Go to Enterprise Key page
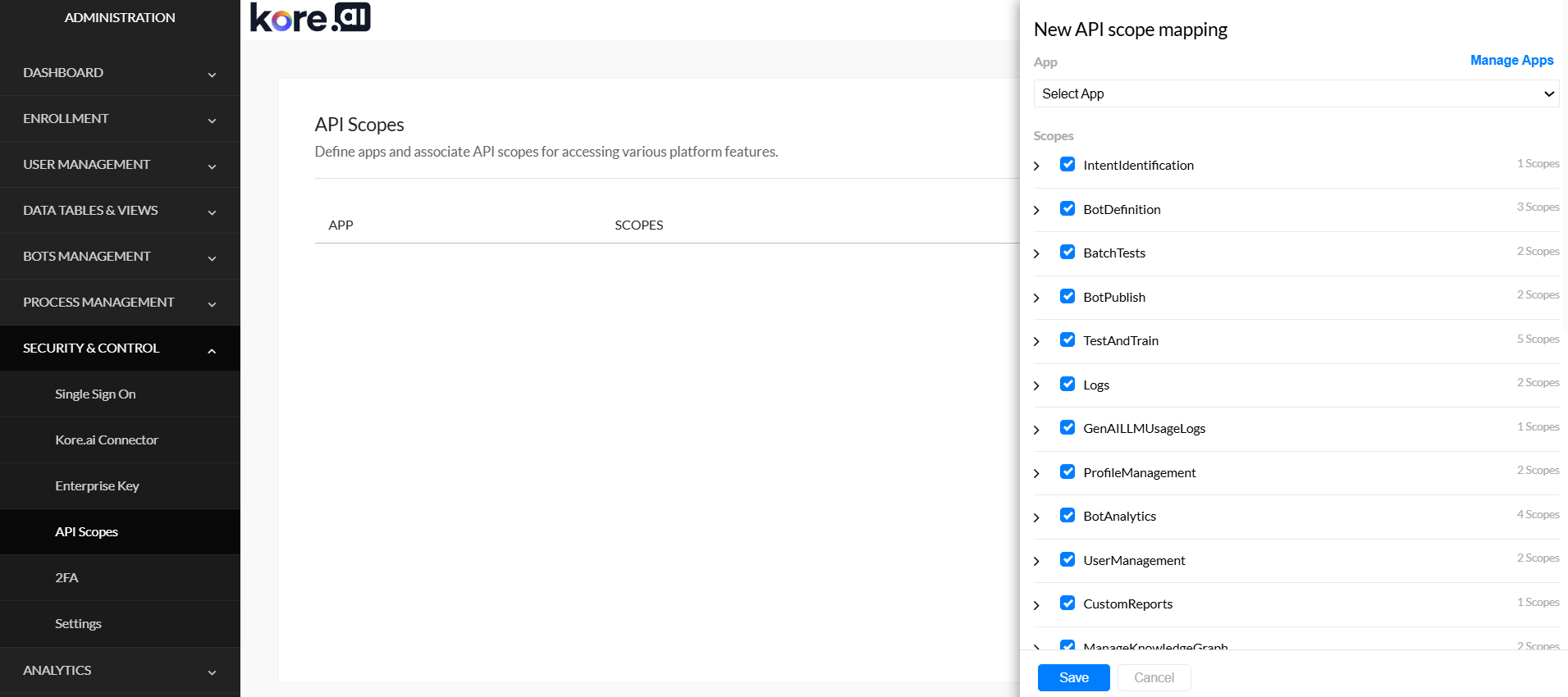The height and width of the screenshot is (697, 1568). click(97, 486)
